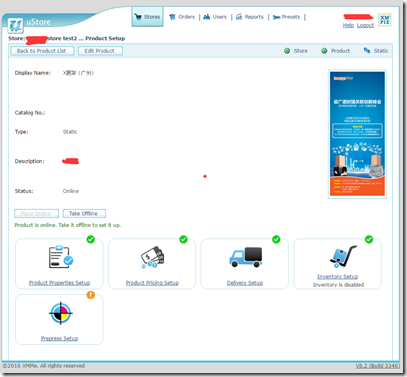This screenshot has height=377, width=407.
Task: Open the Help link
Action: [x=348, y=25]
